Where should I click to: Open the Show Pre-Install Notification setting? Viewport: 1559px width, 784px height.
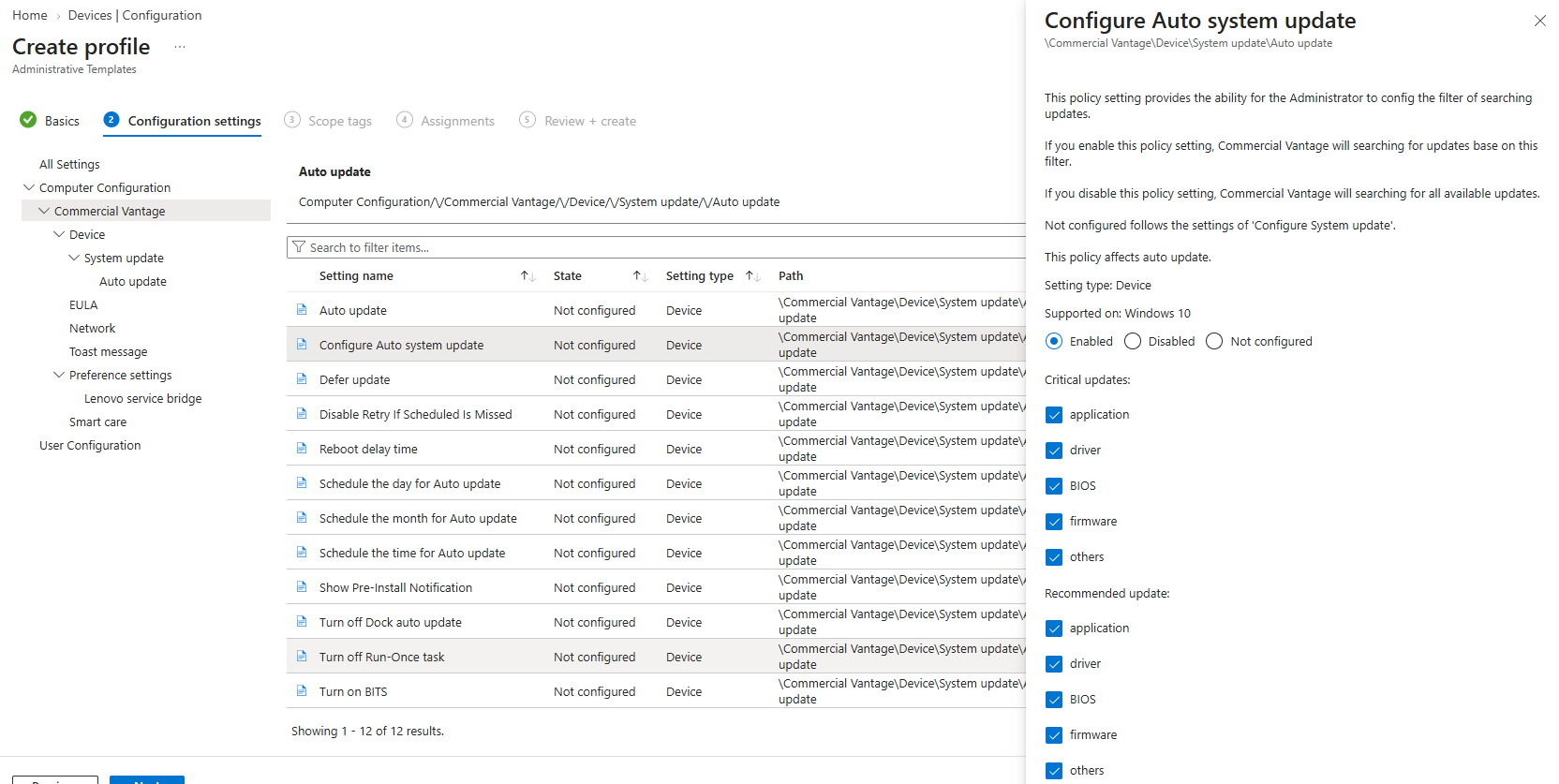pos(396,587)
